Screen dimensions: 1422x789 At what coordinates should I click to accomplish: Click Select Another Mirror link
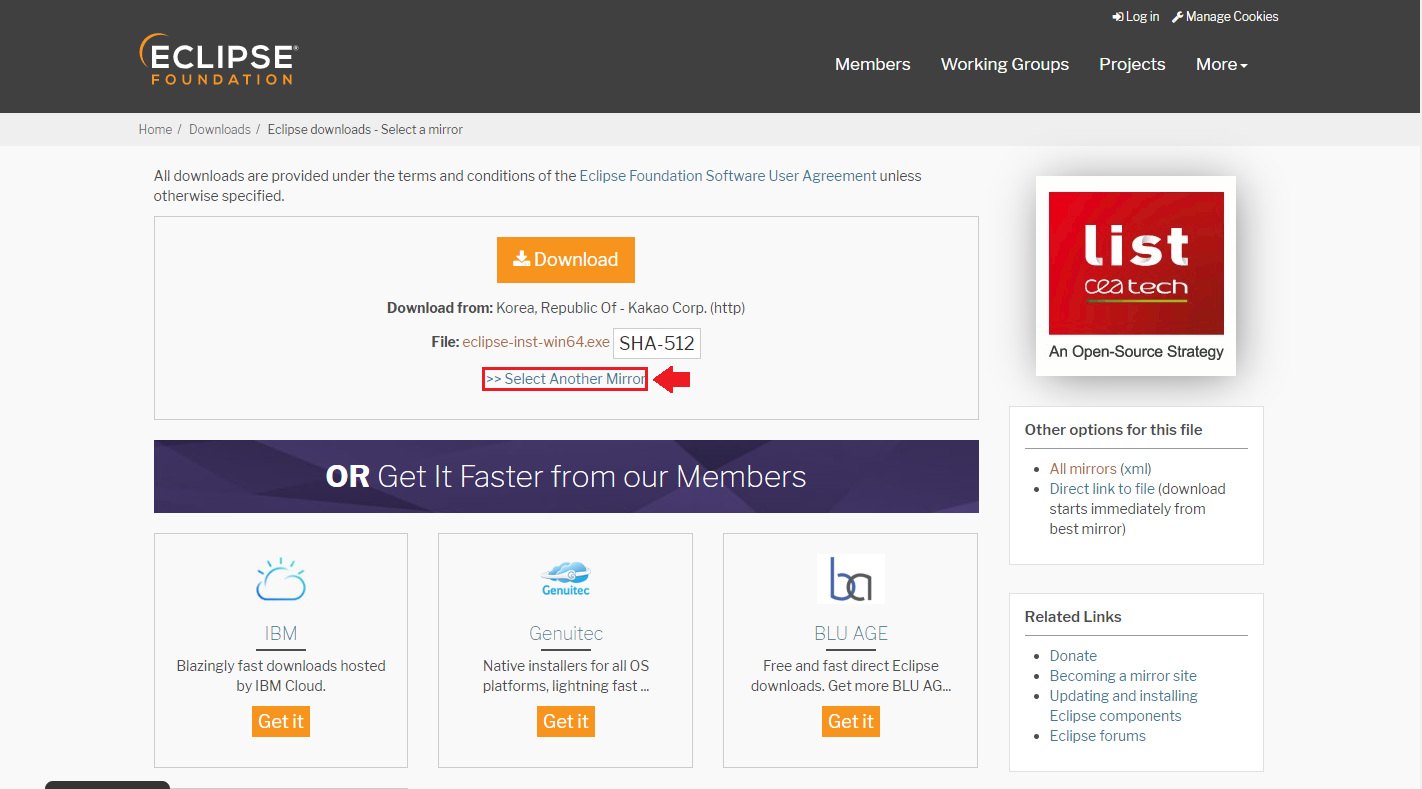click(565, 379)
